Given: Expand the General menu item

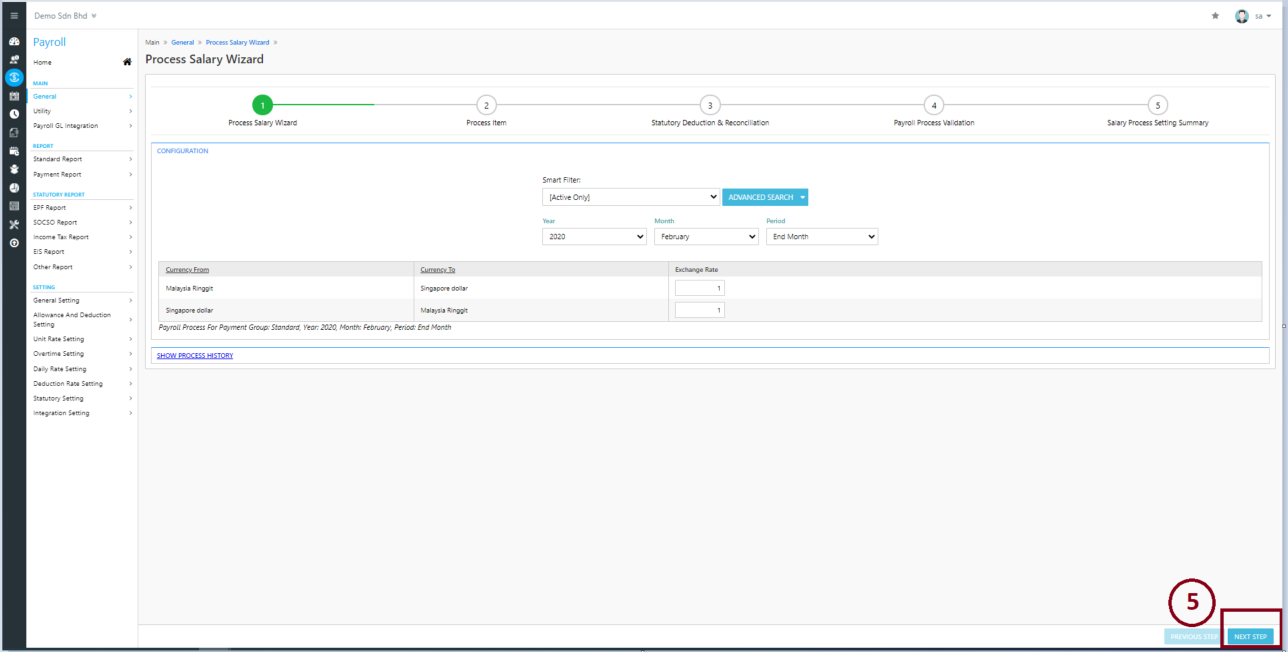Looking at the screenshot, I should point(82,96).
